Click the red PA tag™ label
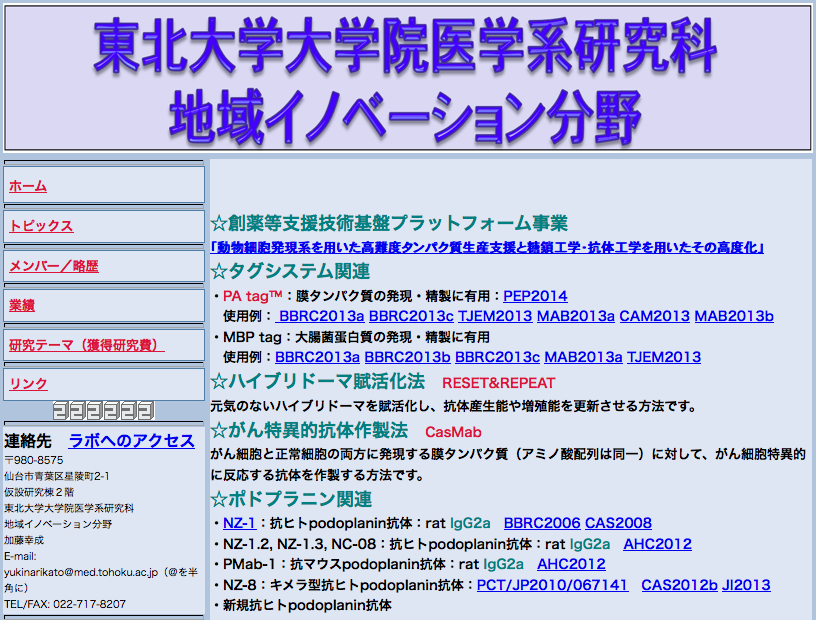Image resolution: width=816 pixels, height=620 pixels. tap(252, 296)
